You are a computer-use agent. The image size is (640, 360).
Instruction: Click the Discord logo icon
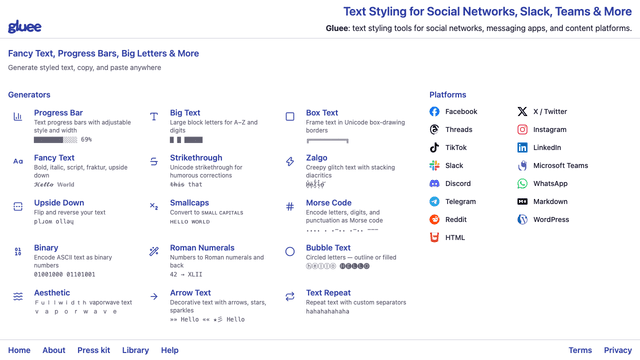pyautogui.click(x=434, y=184)
